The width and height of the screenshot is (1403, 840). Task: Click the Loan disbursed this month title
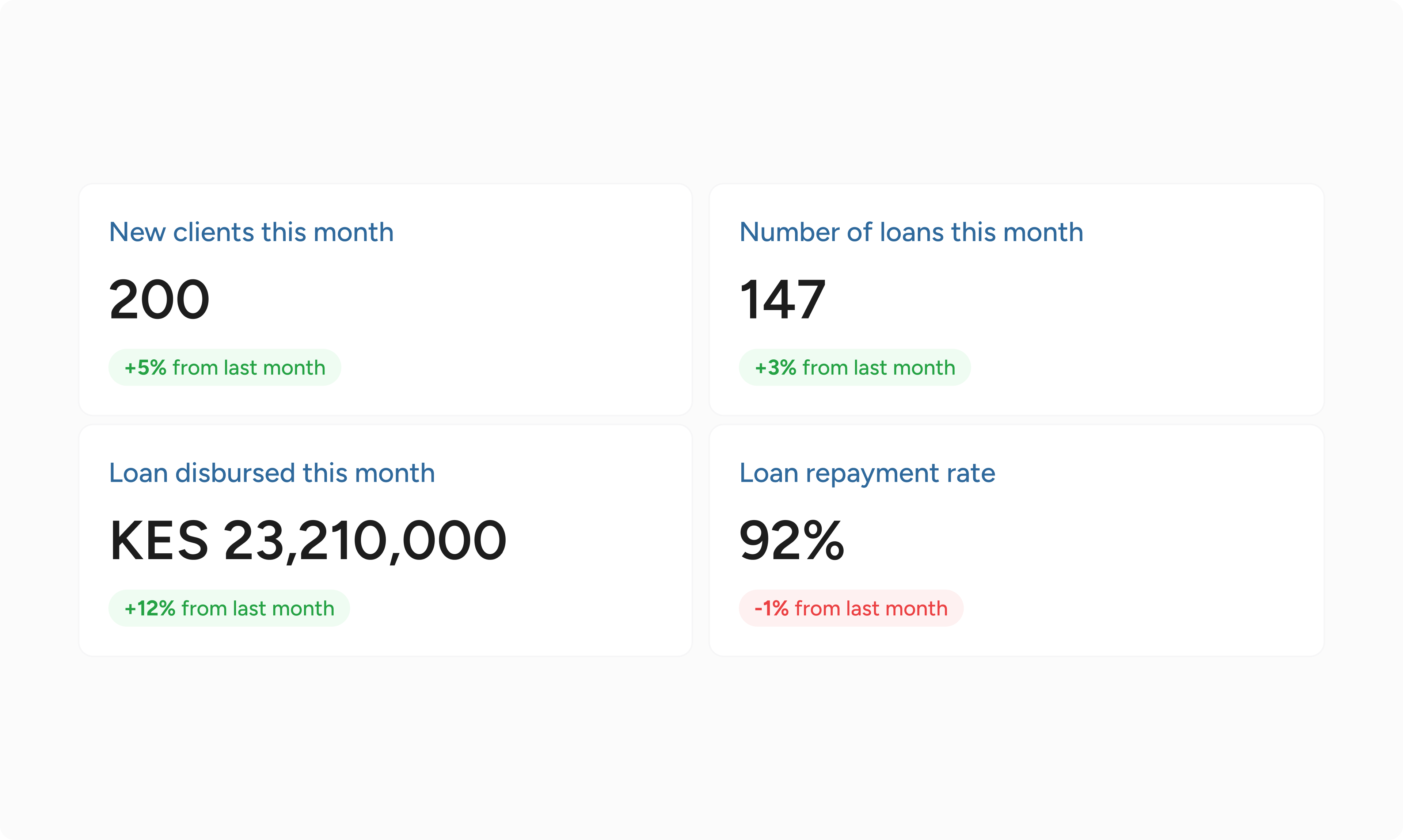click(x=272, y=473)
